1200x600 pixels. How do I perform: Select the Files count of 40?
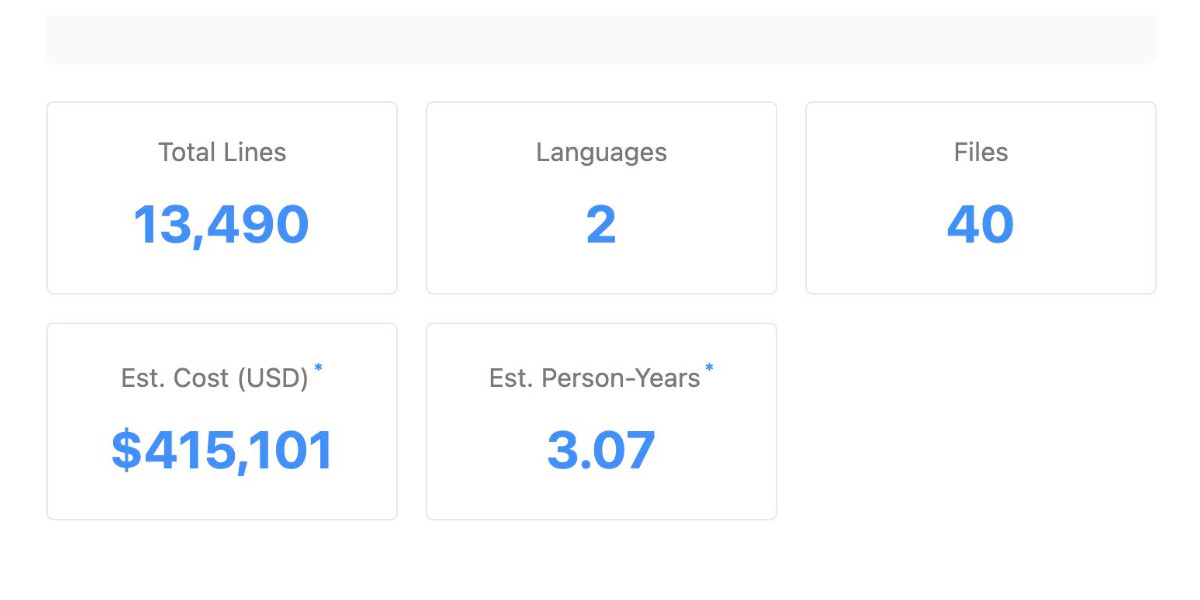pyautogui.click(x=981, y=224)
